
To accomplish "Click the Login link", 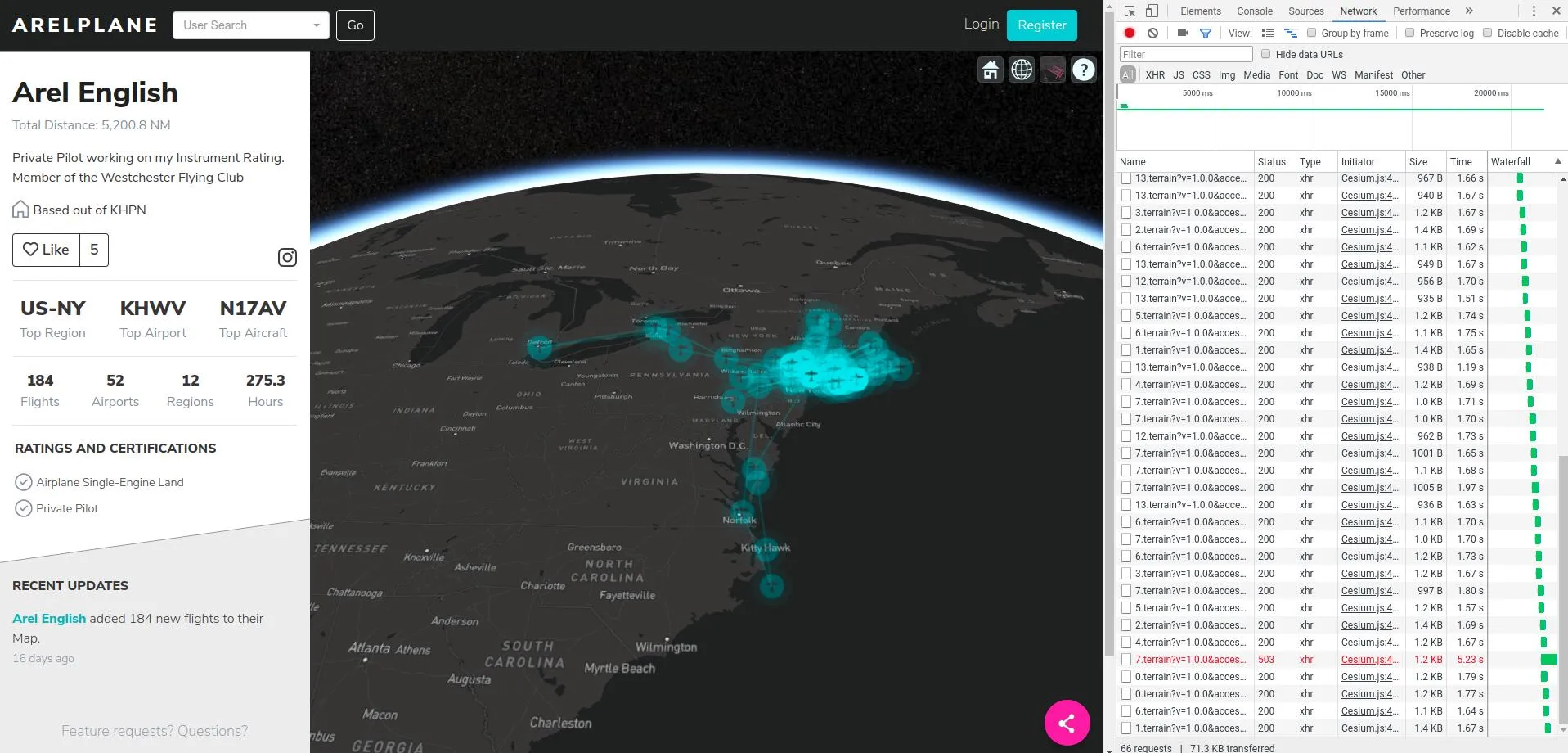I will click(x=981, y=25).
